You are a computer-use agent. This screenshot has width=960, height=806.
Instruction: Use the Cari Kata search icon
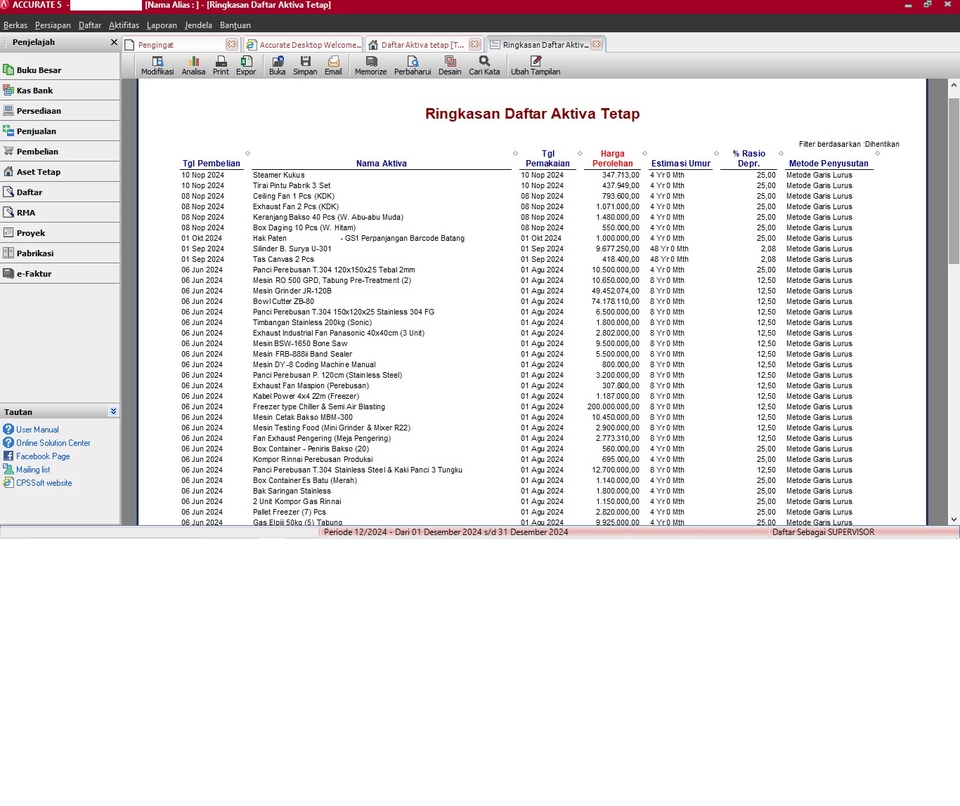pyautogui.click(x=484, y=65)
